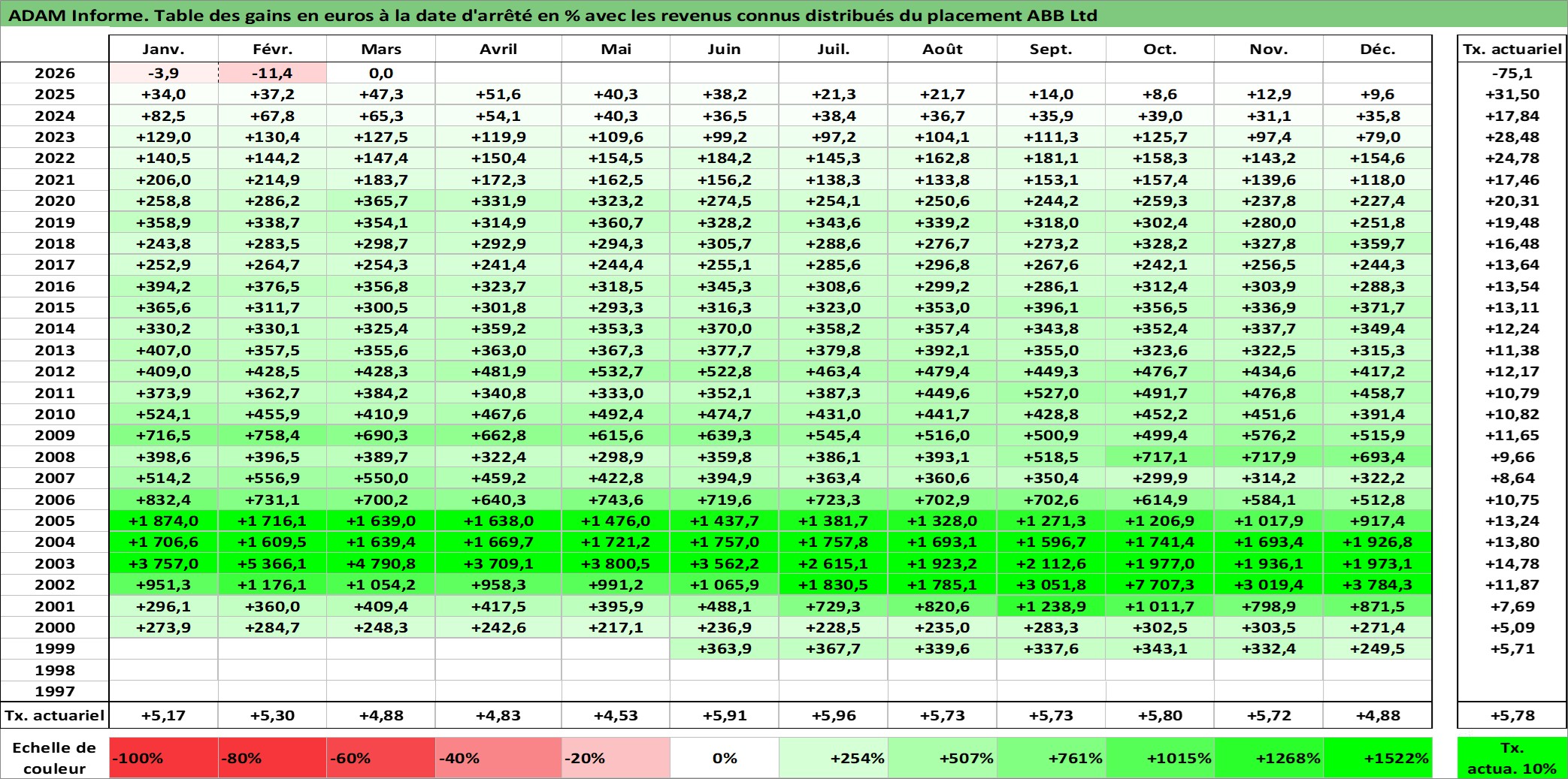Click the Echelle de couleur label
The image size is (1568, 779).
(55, 758)
